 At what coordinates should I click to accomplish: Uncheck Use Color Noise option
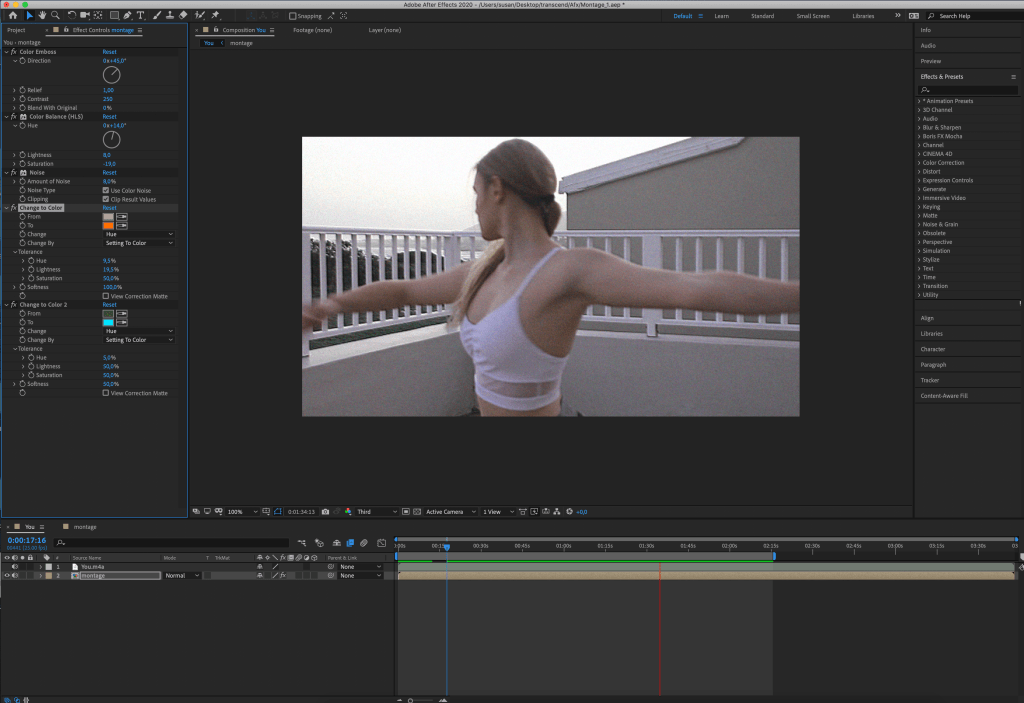tap(106, 190)
